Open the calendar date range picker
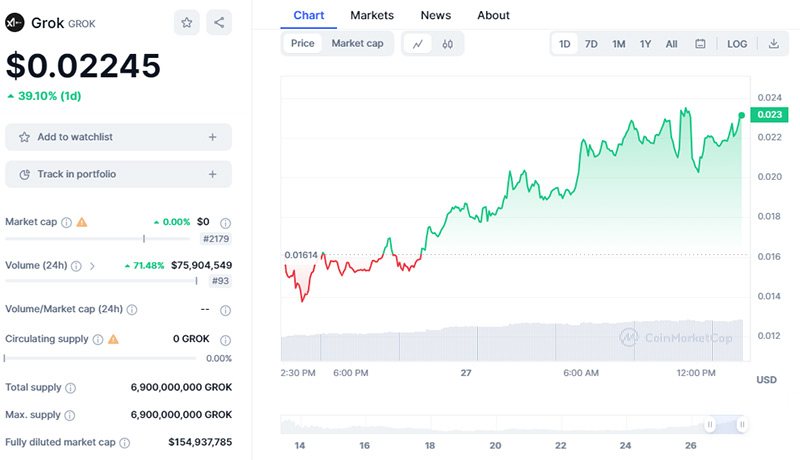 click(x=700, y=44)
